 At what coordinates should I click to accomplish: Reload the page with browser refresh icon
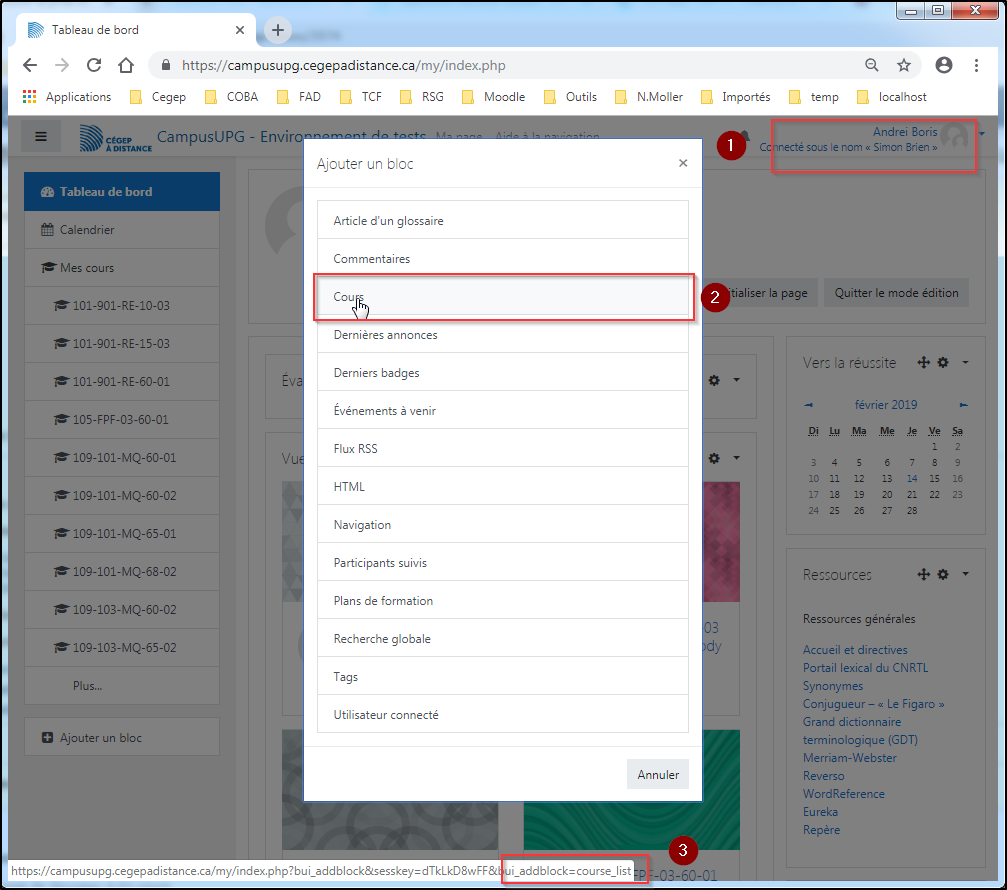94,65
